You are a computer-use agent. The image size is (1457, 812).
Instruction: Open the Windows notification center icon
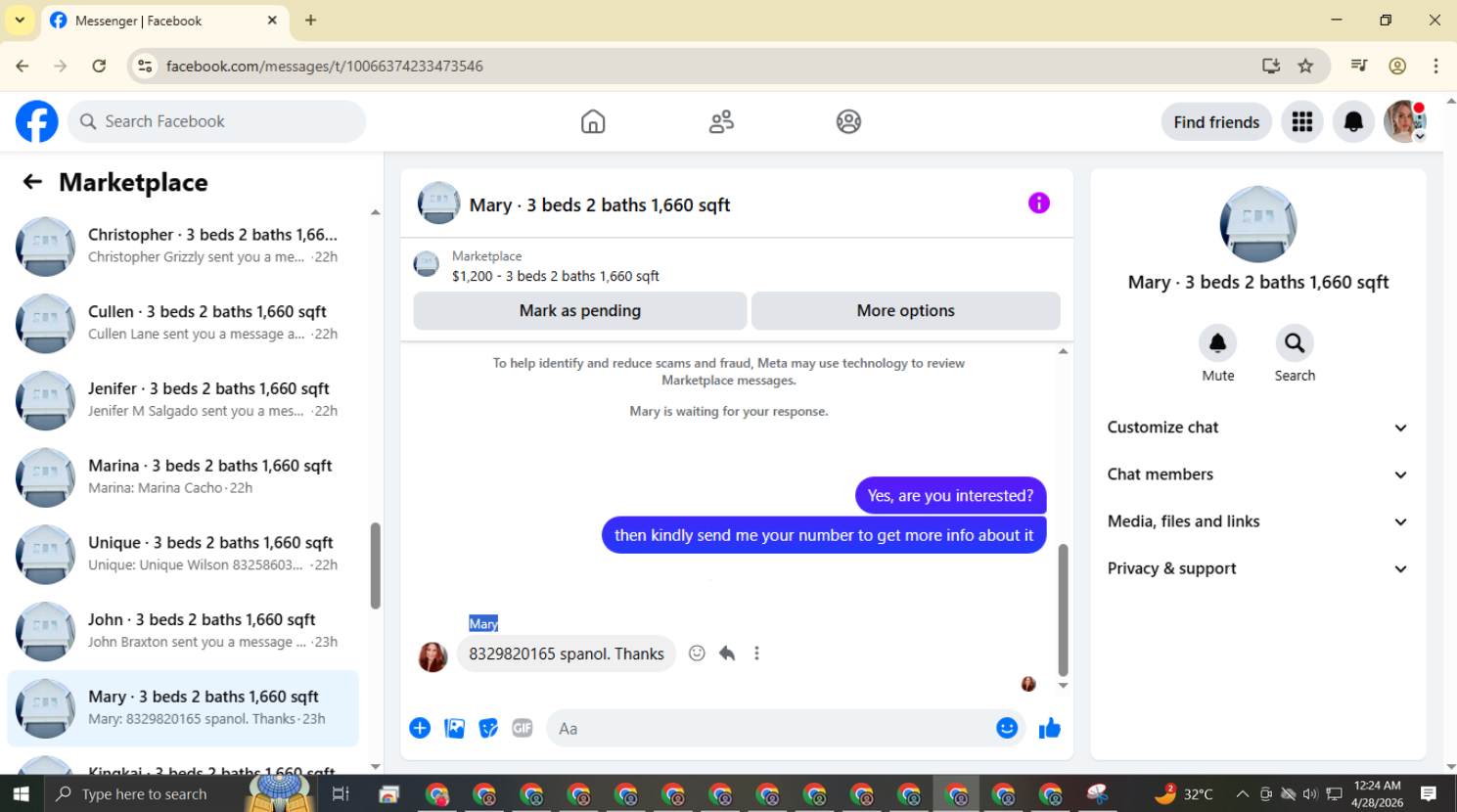click(x=1429, y=793)
